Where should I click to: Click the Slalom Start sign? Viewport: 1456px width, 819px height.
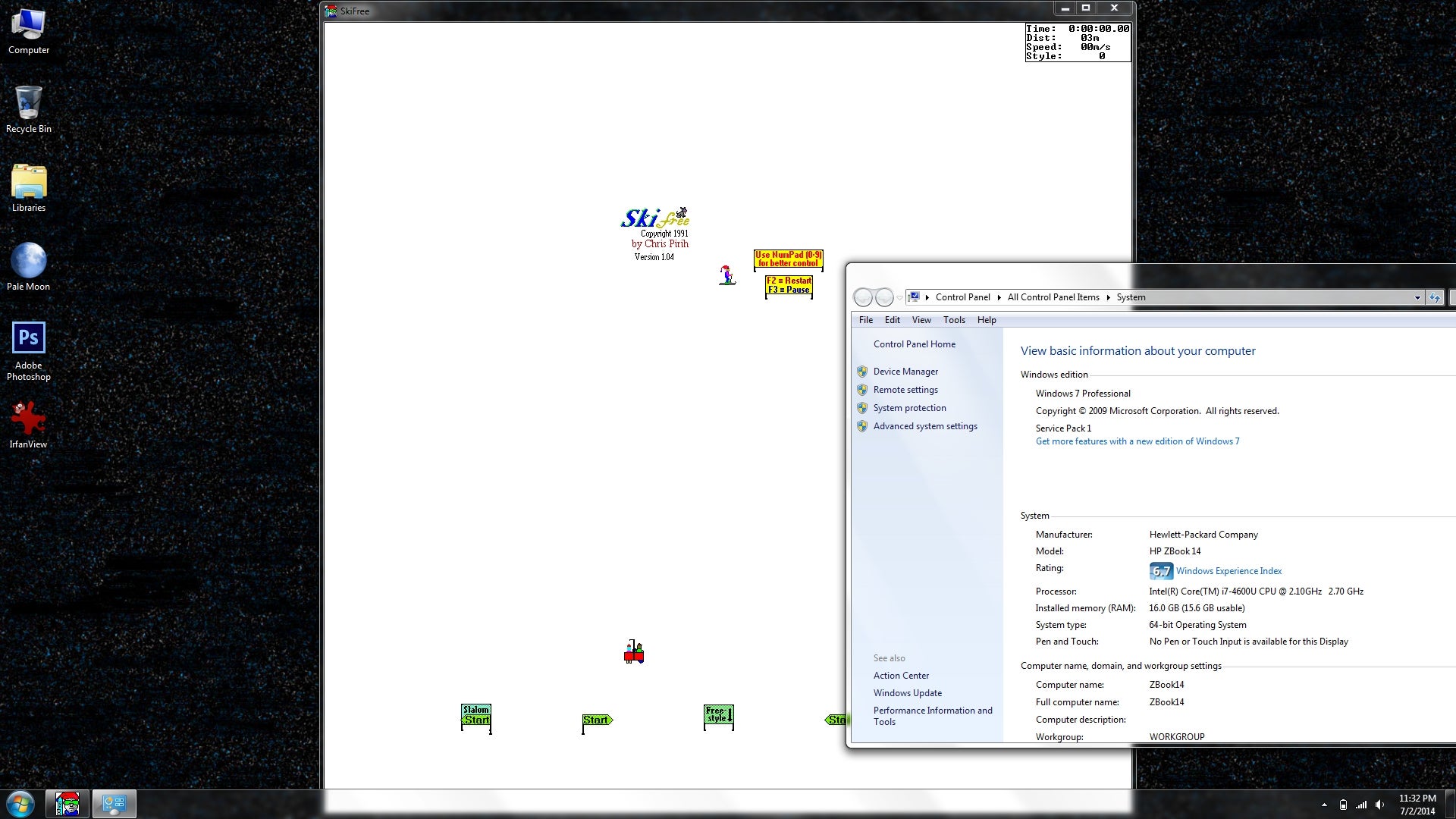[x=476, y=718]
